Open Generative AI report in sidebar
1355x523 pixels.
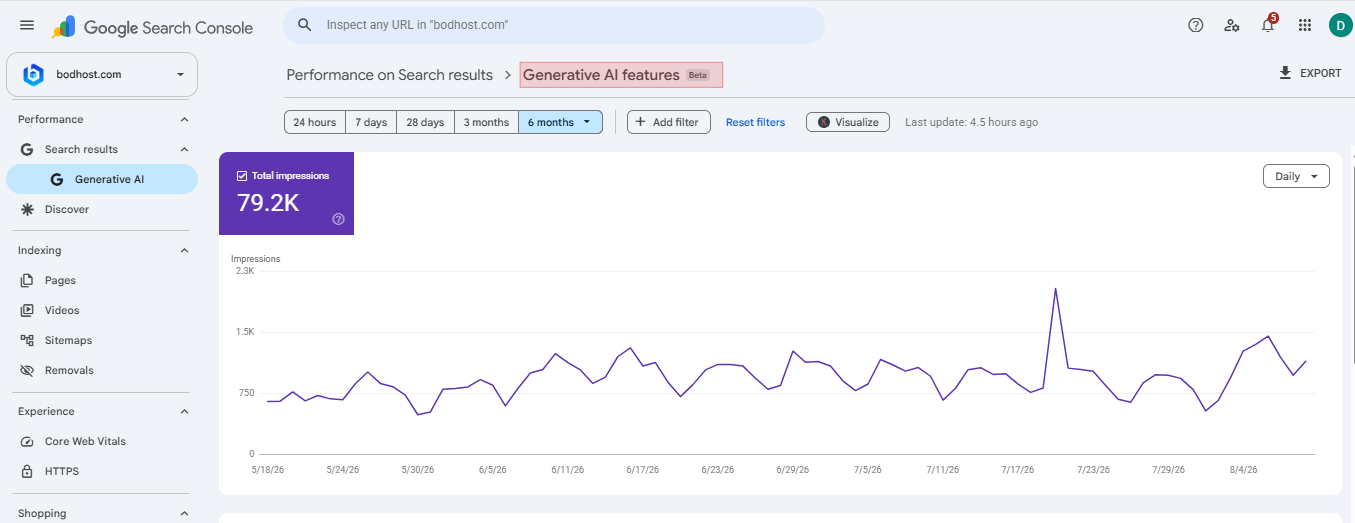102,179
